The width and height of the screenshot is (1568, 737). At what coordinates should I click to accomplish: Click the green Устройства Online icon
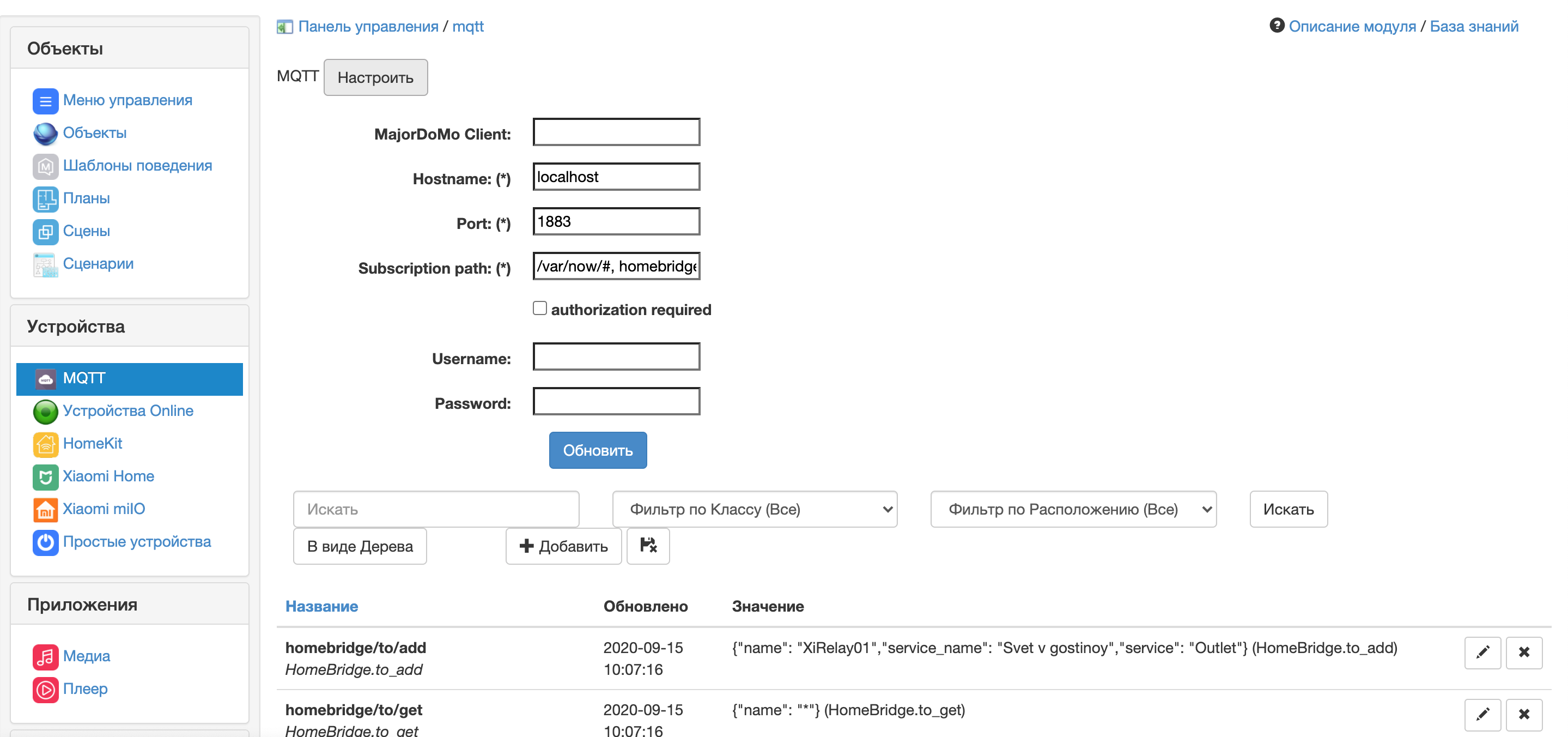45,411
